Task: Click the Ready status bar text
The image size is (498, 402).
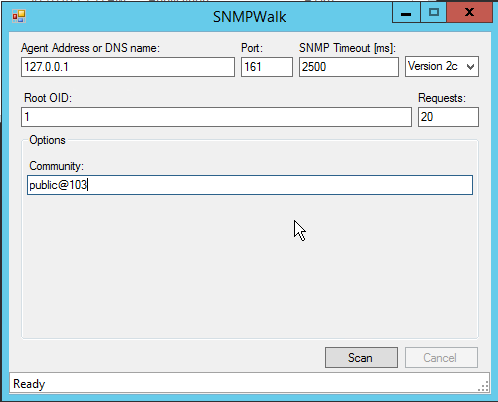Action: click(29, 384)
